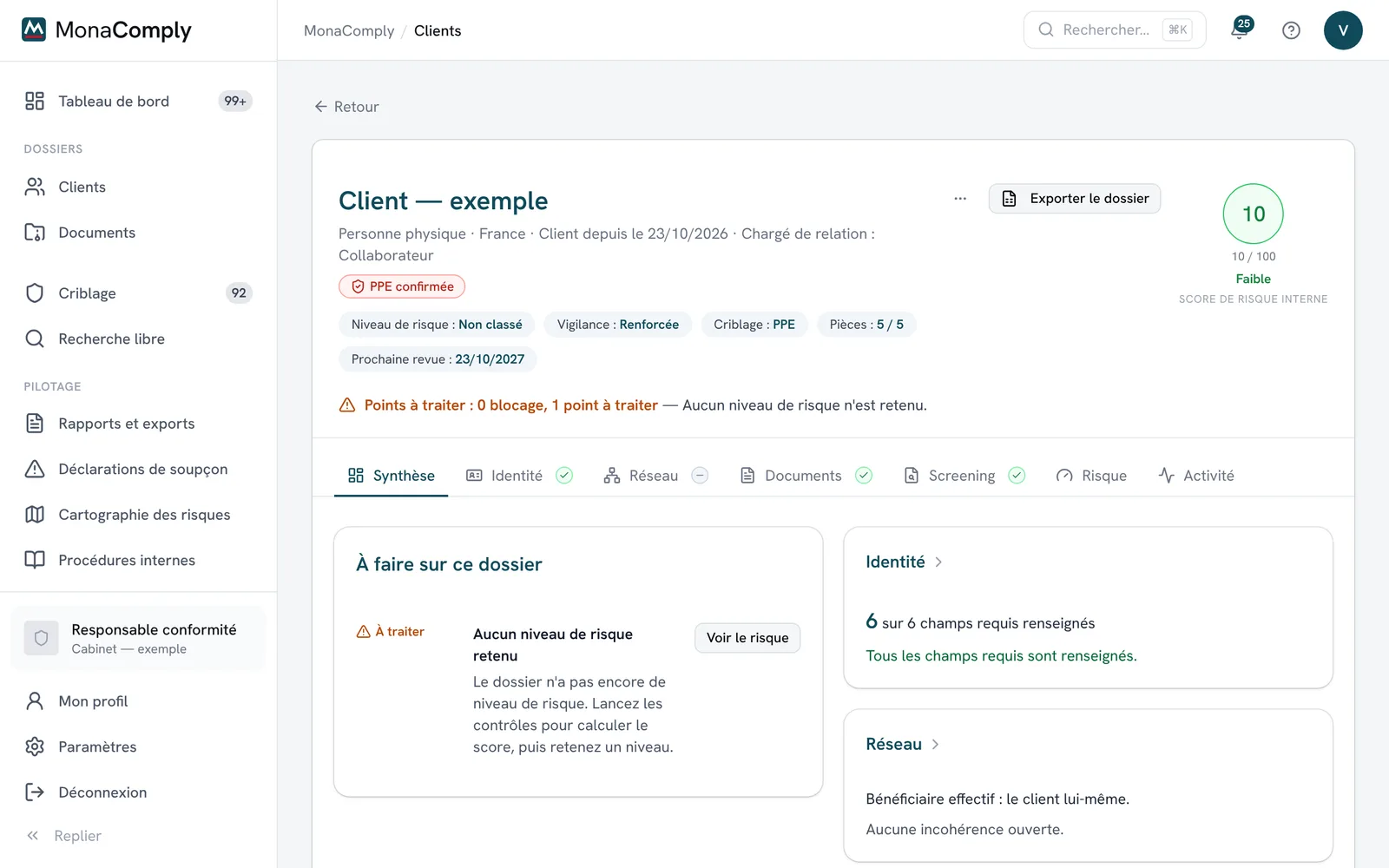1389x868 pixels.
Task: Open Déclarations de soupçon warning icon
Action: 35,469
